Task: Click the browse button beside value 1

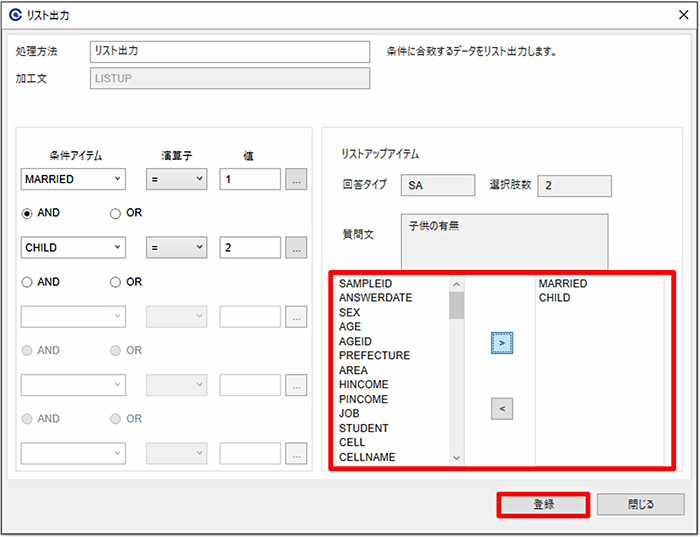Action: 296,179
